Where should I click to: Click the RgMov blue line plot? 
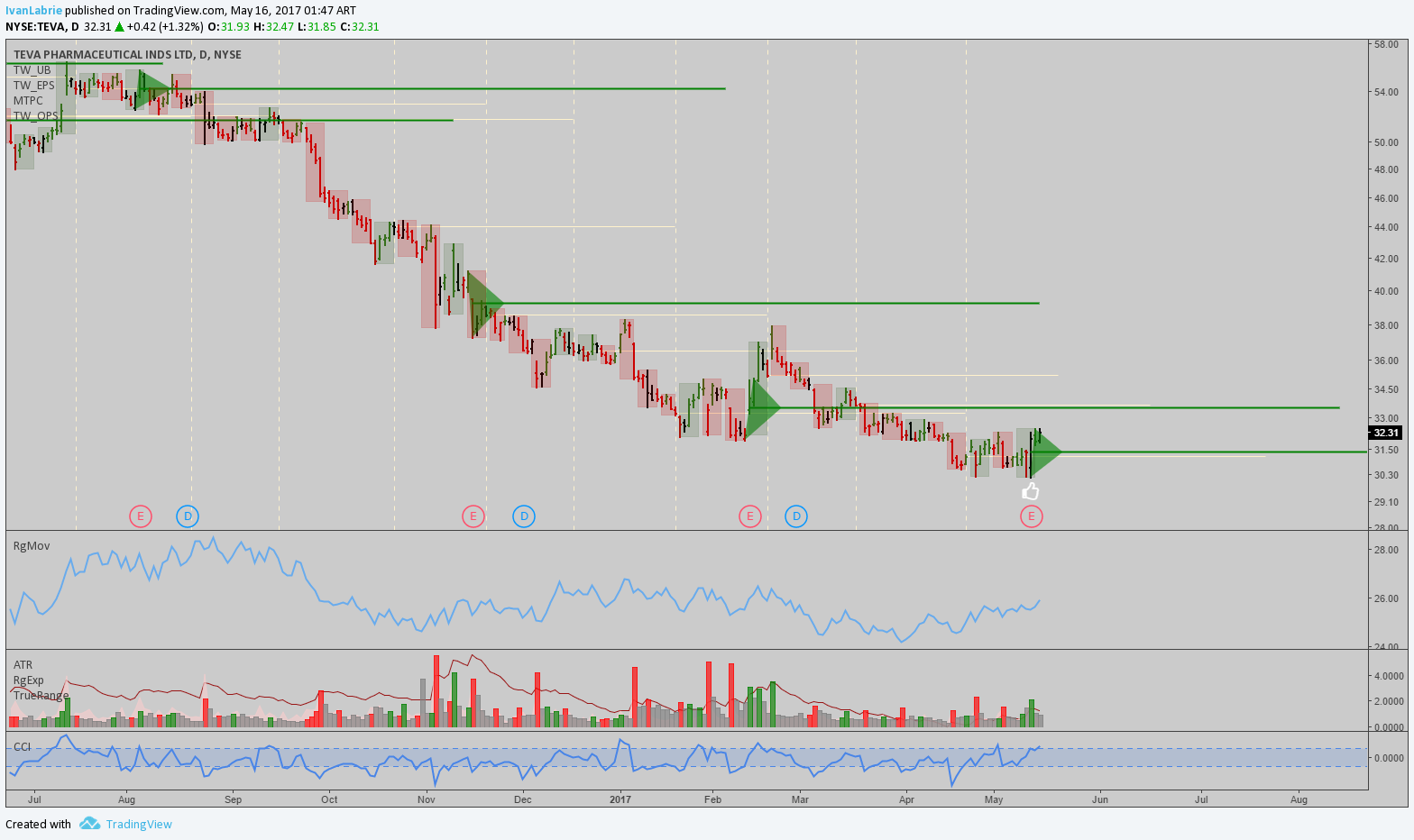pyautogui.click(x=525, y=589)
